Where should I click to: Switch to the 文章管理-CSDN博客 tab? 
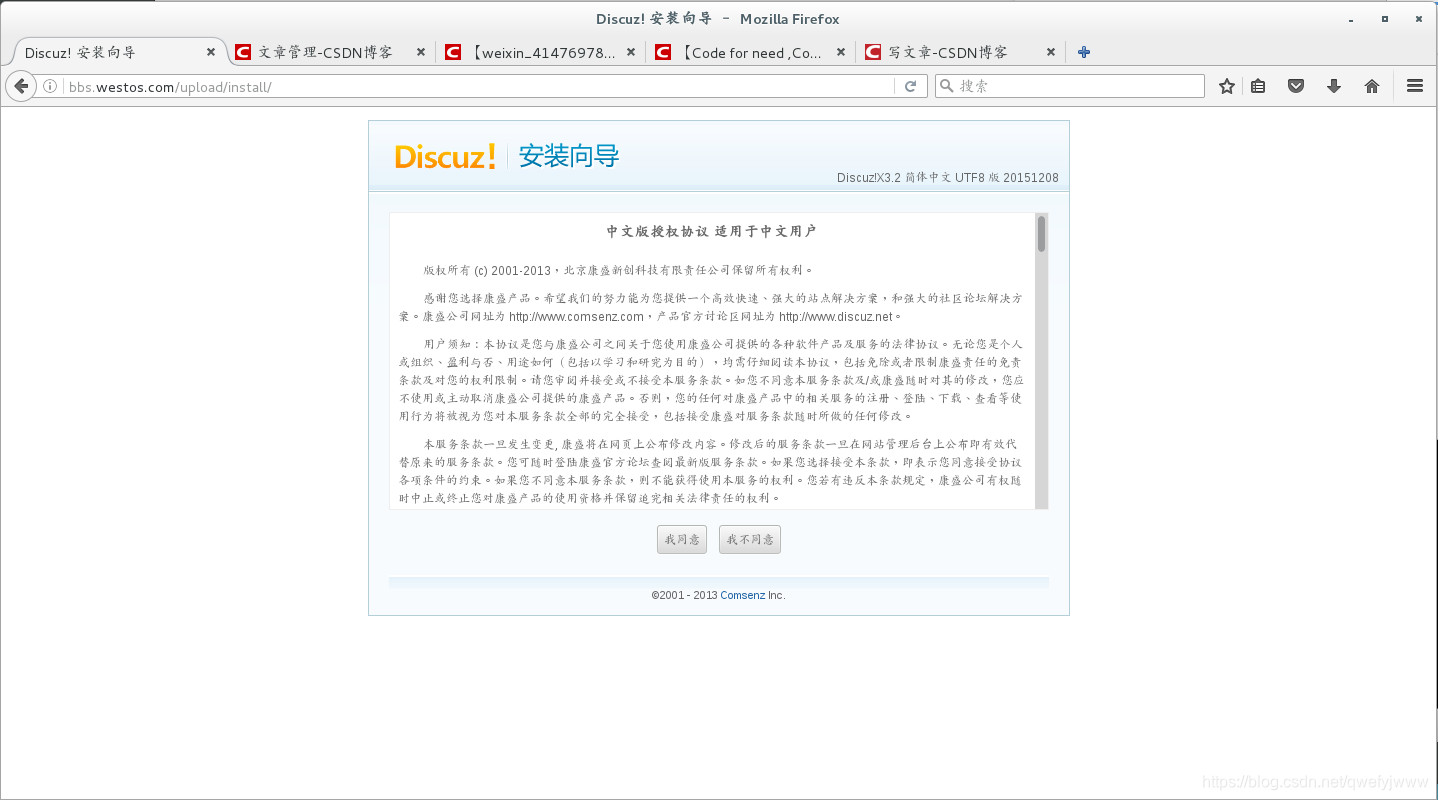tap(330, 52)
